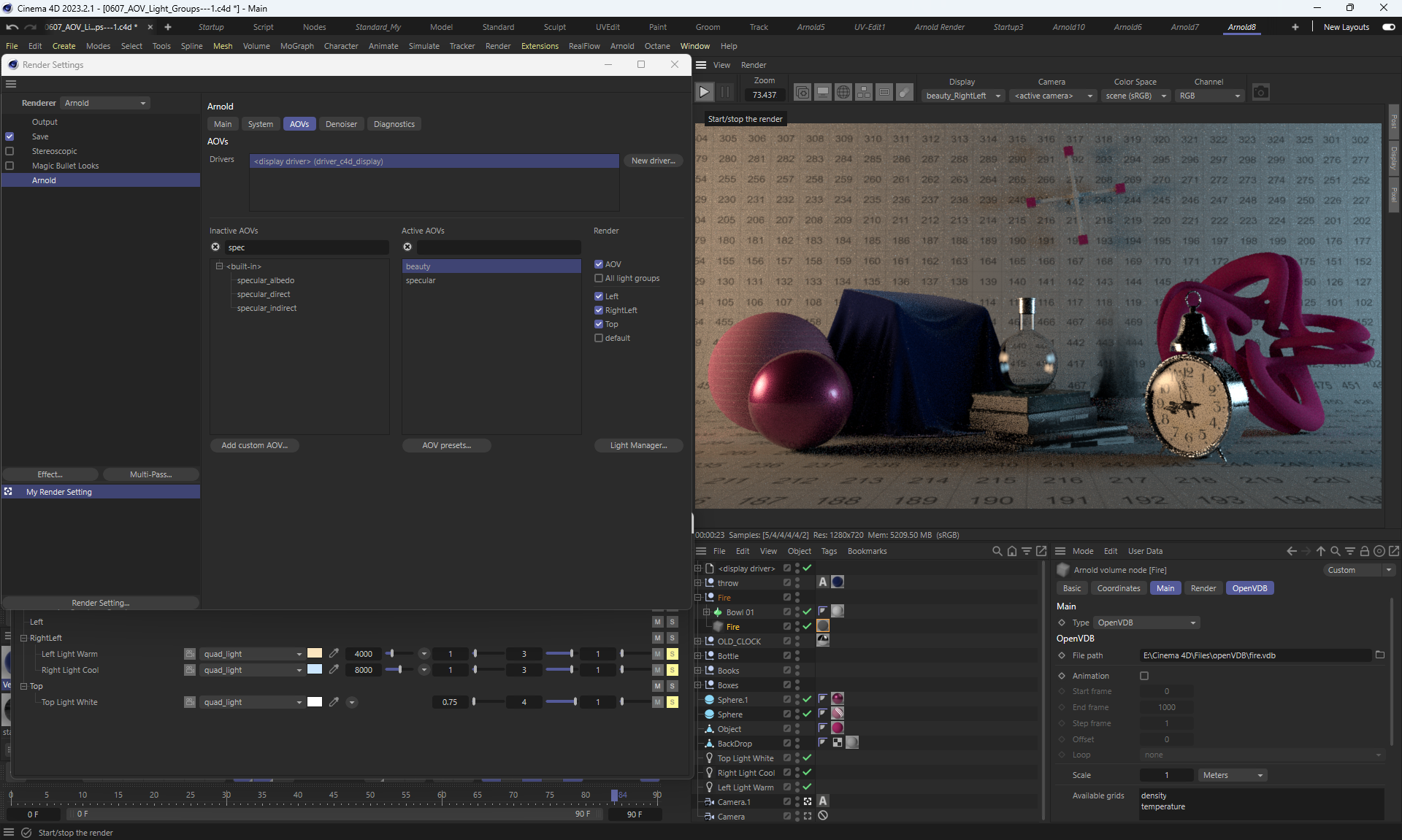This screenshot has width=1402, height=840.
Task: Click the Add custom AOV button
Action: (x=254, y=445)
